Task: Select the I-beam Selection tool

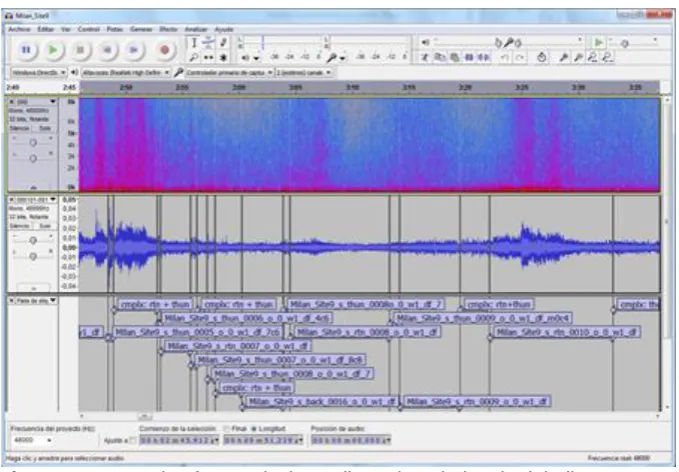Action: coord(194,43)
